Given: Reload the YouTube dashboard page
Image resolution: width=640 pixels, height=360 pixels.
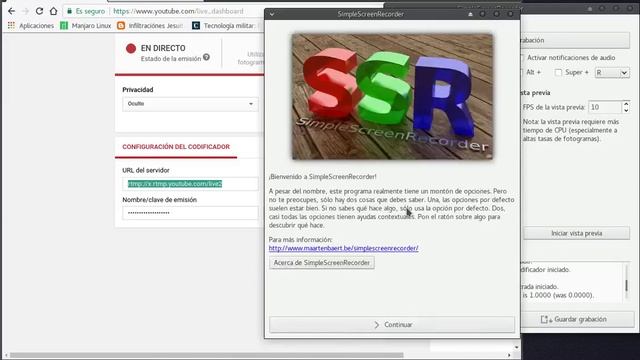Looking at the screenshot, I should click(x=39, y=11).
